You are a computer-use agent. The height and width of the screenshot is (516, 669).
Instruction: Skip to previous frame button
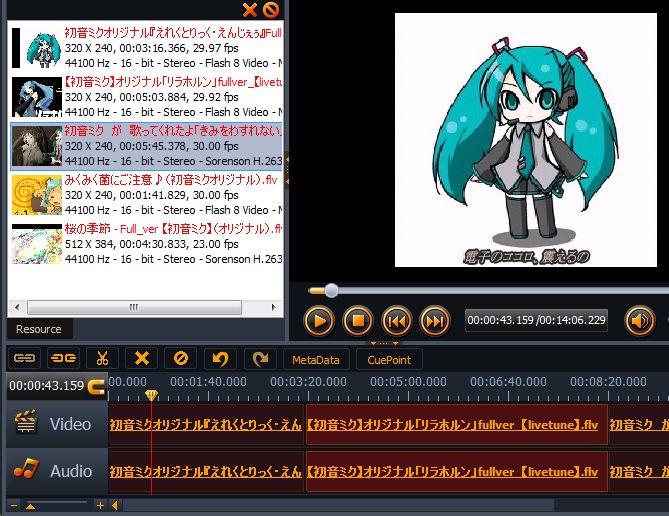point(396,321)
